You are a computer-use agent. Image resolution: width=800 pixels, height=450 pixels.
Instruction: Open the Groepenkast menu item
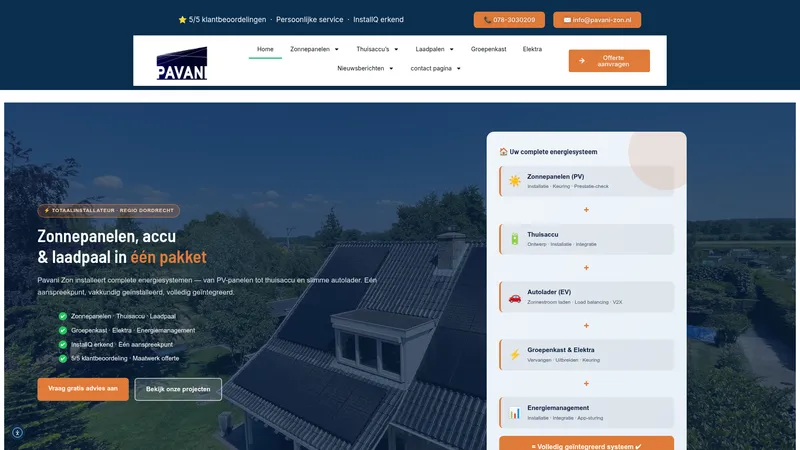click(488, 49)
